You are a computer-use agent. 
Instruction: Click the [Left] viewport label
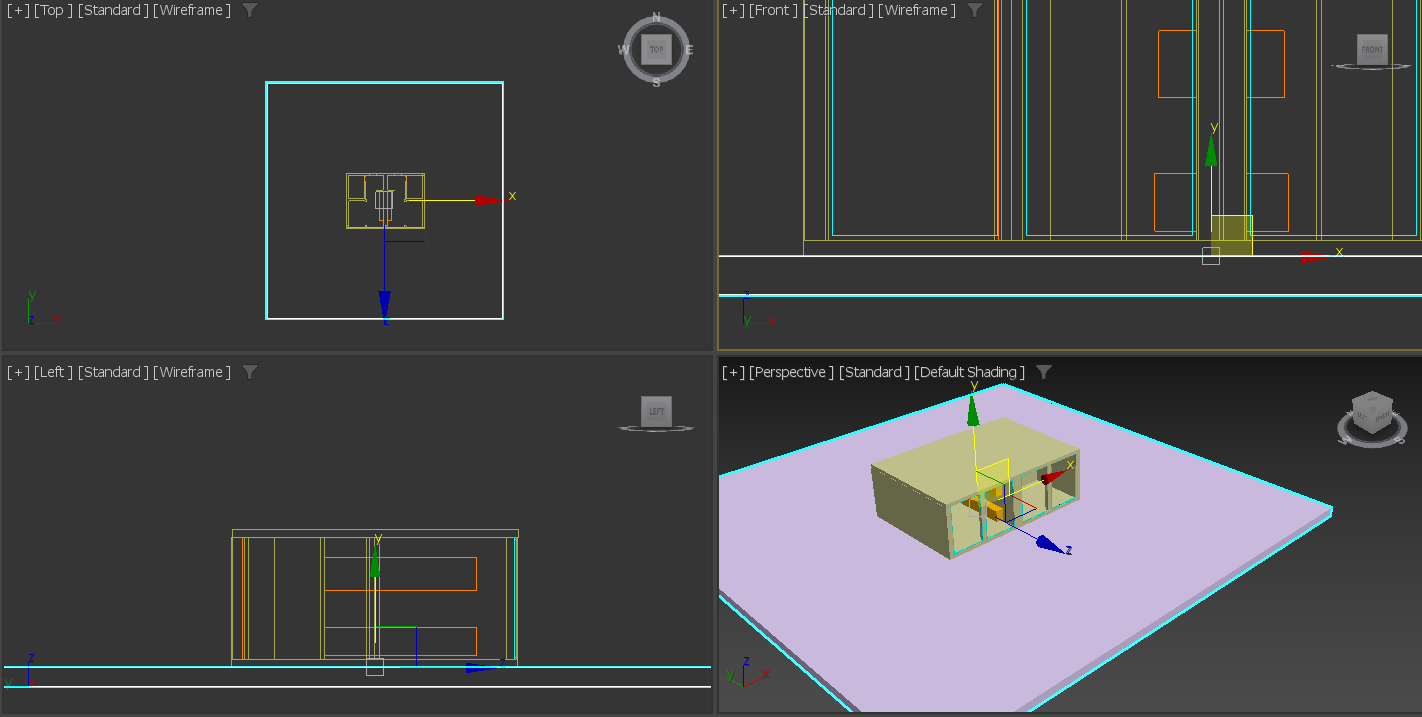(x=53, y=372)
